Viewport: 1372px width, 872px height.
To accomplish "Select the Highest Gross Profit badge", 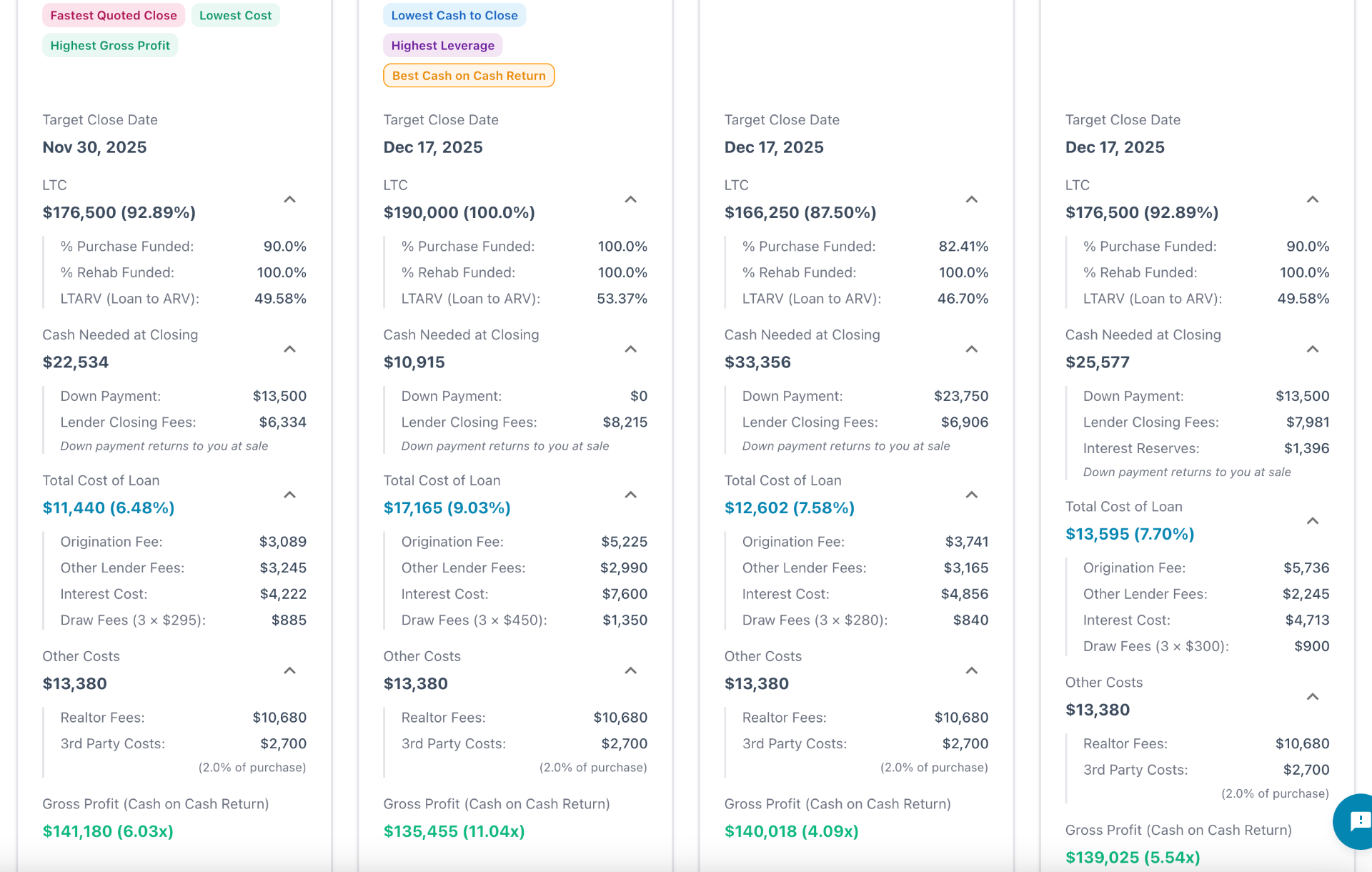I will click(x=109, y=45).
